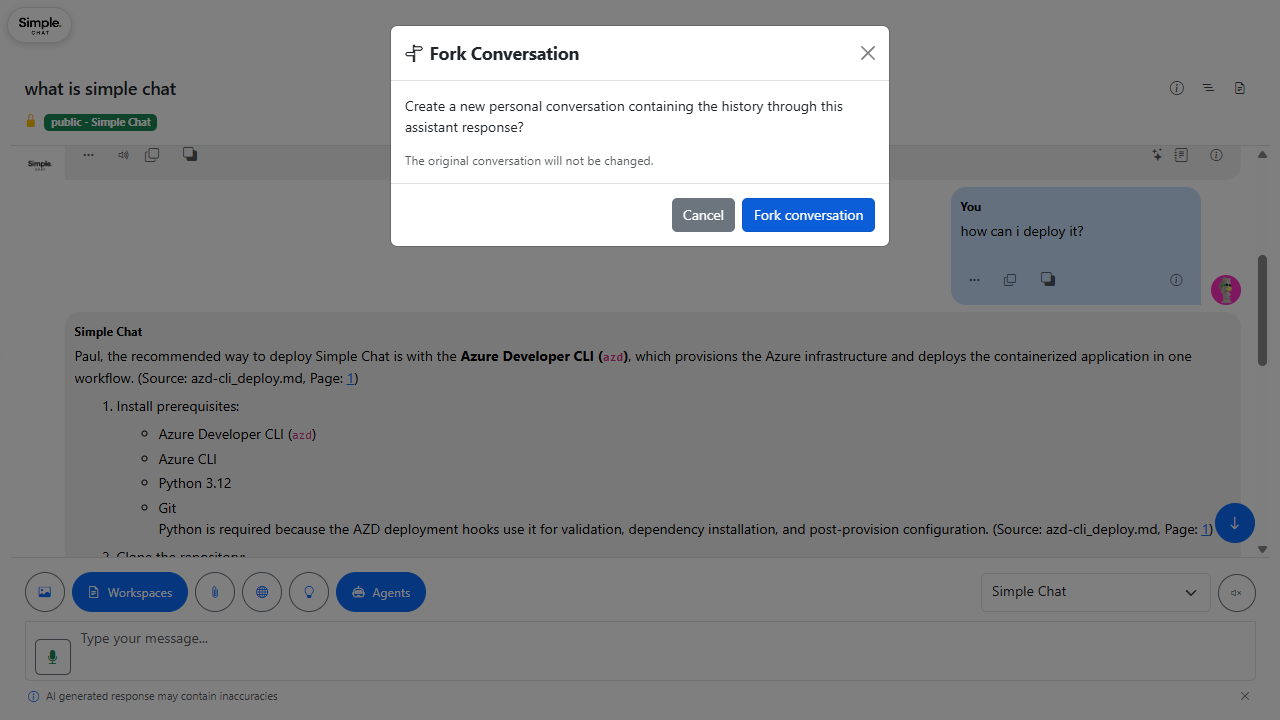This screenshot has height=720, width=1280.
Task: Open the first Page 1 citation link
Action: pos(351,378)
